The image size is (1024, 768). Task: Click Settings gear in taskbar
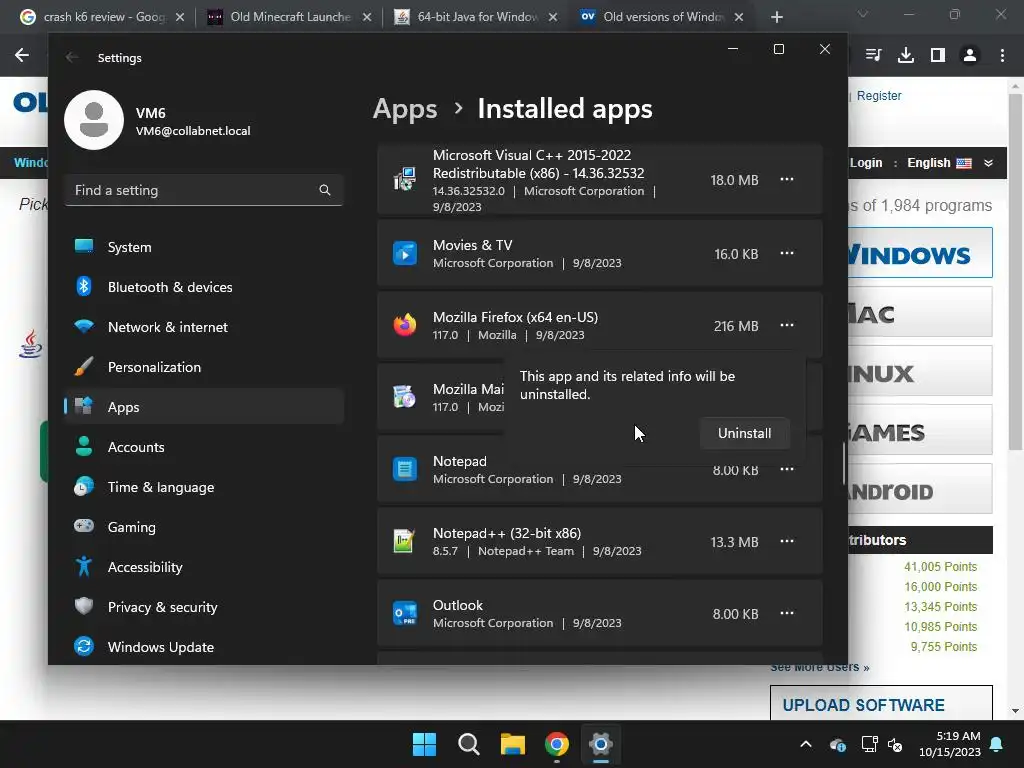pyautogui.click(x=600, y=744)
